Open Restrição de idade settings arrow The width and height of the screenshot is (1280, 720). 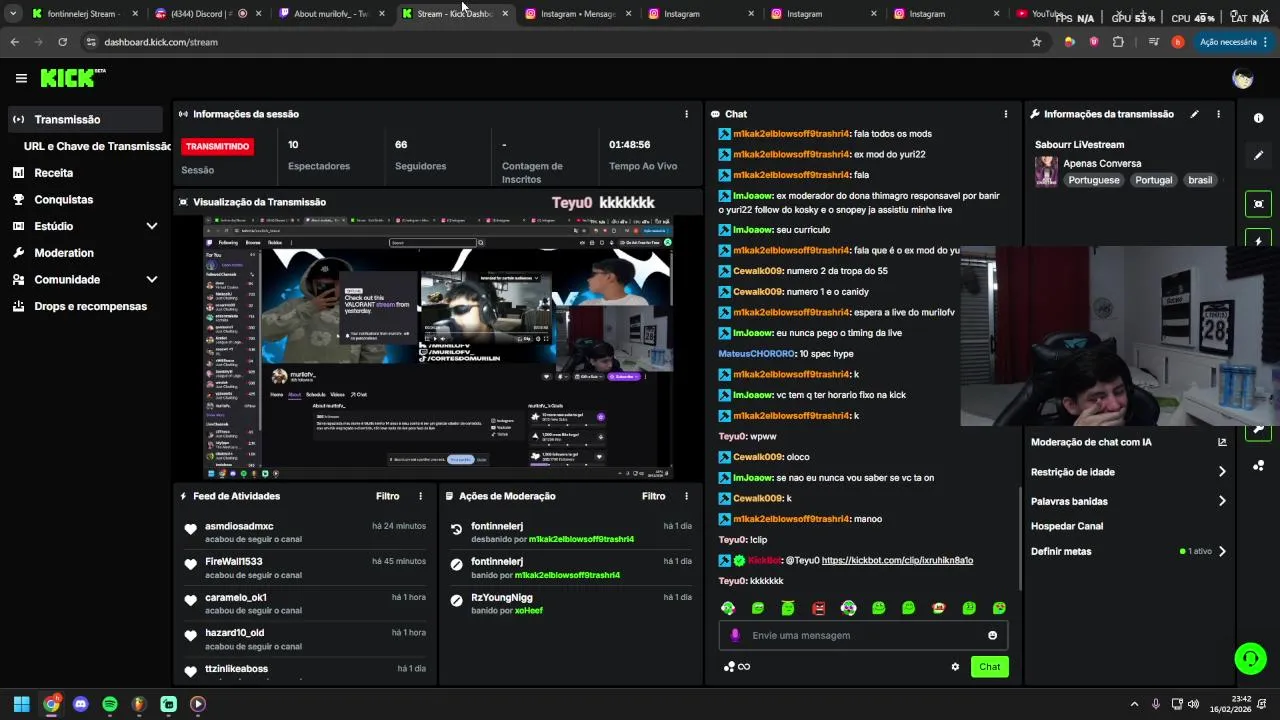[1222, 472]
